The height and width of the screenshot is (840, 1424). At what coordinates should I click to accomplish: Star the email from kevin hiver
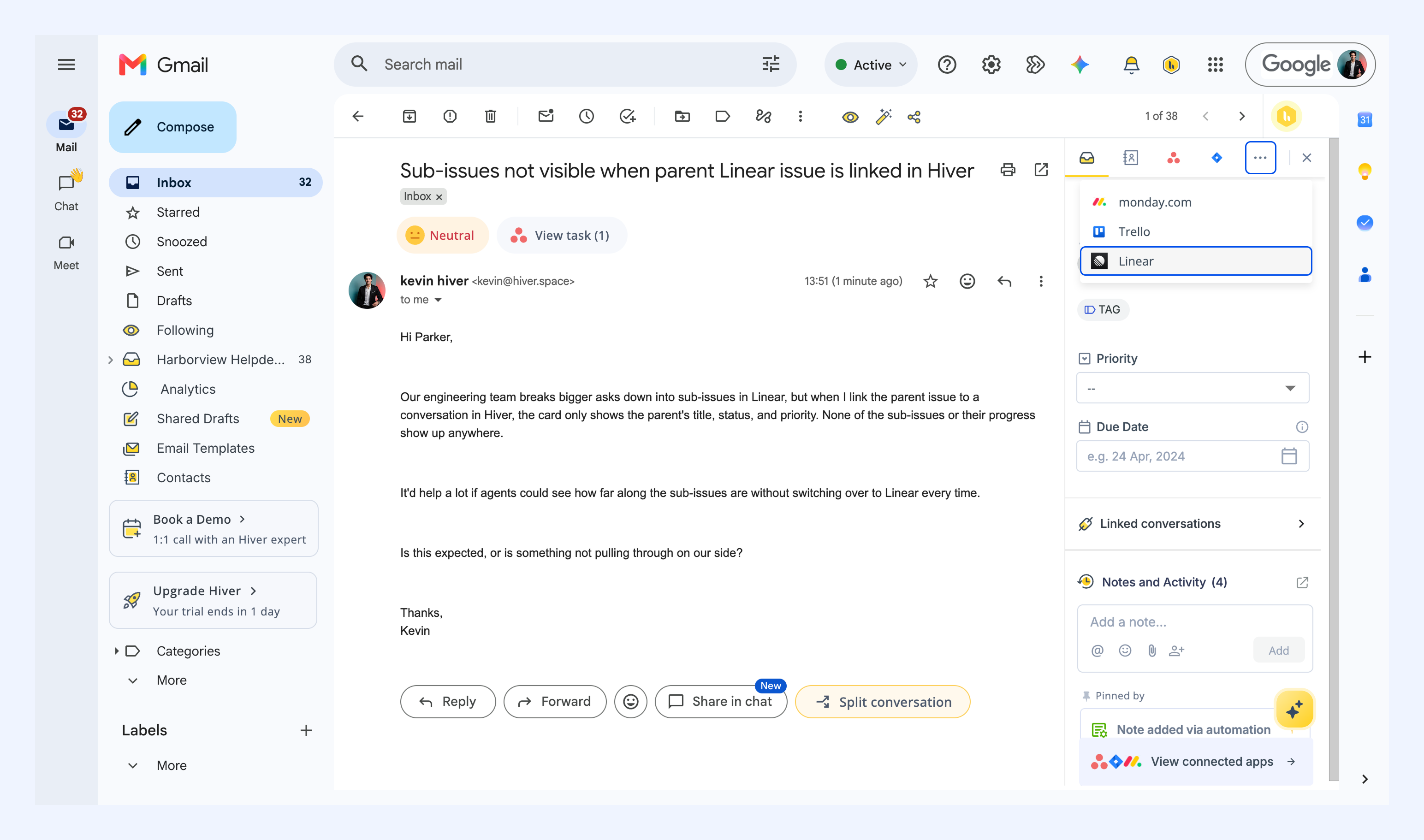pyautogui.click(x=930, y=281)
